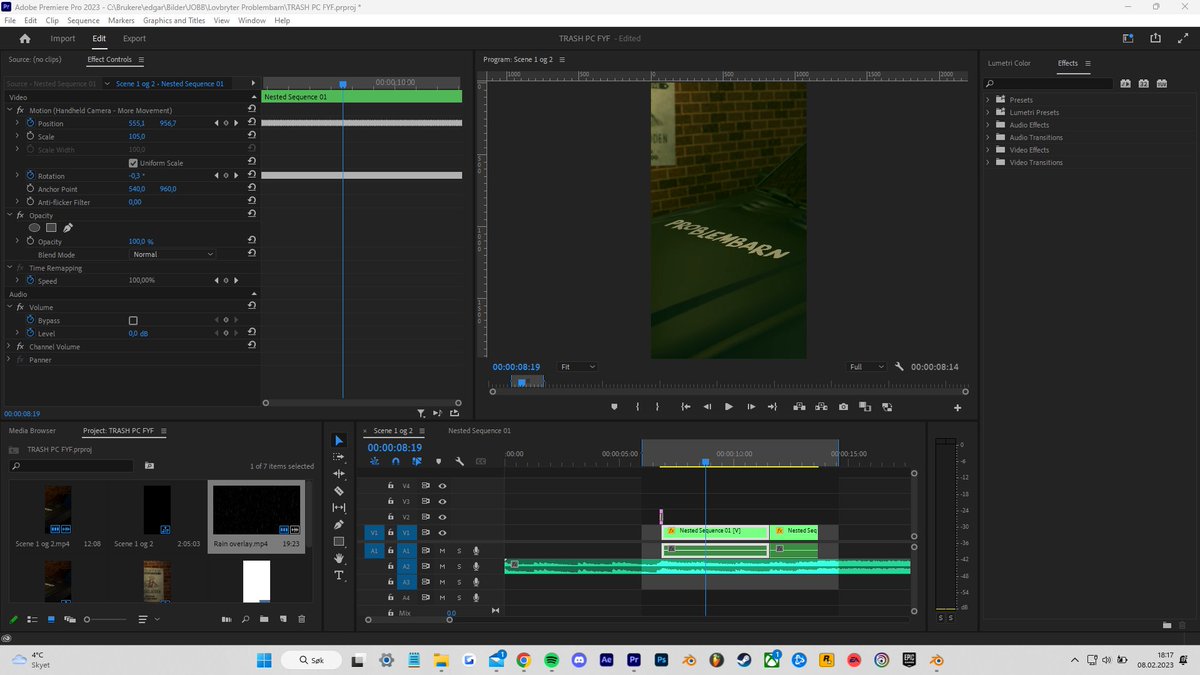Switch to Media Browser tab
Image resolution: width=1200 pixels, height=675 pixels.
(x=32, y=430)
